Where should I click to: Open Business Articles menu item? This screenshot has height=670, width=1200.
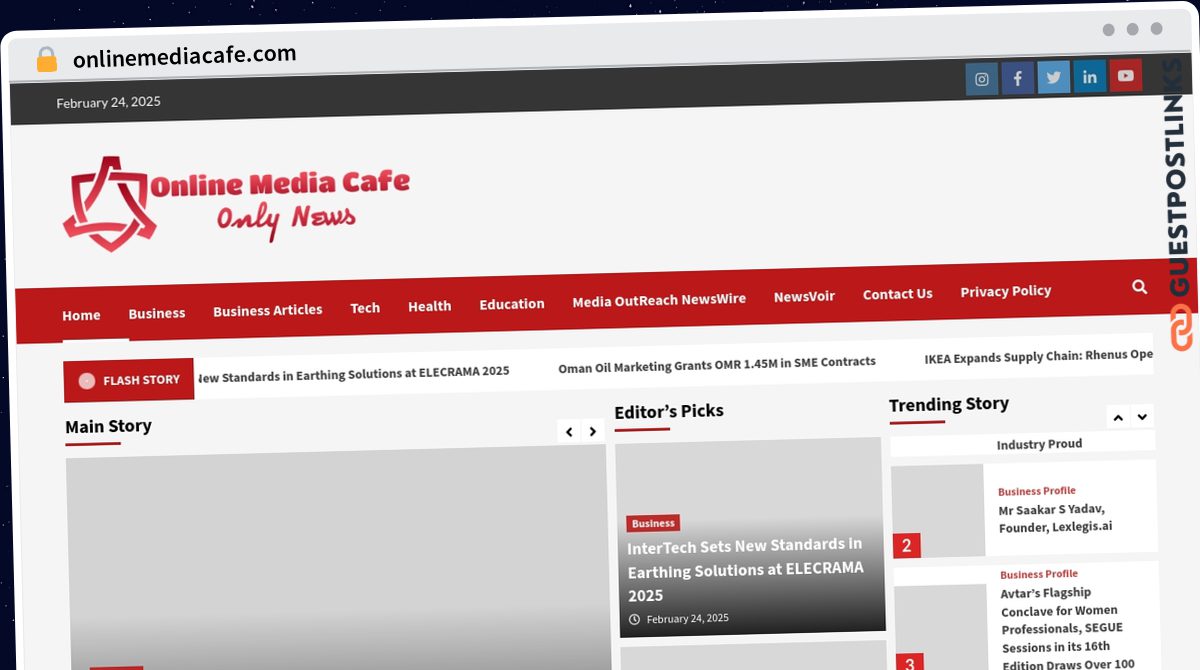268,310
